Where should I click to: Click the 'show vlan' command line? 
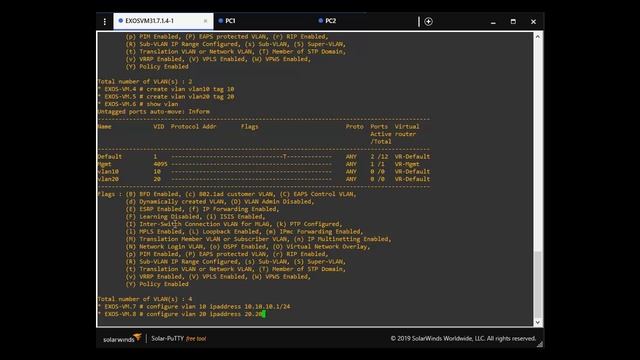138,104
